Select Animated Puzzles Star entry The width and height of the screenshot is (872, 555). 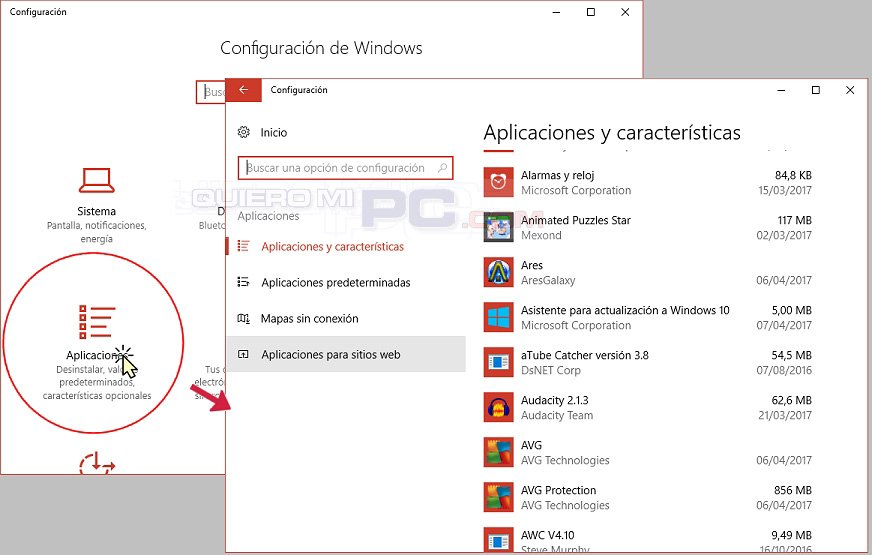pos(576,220)
